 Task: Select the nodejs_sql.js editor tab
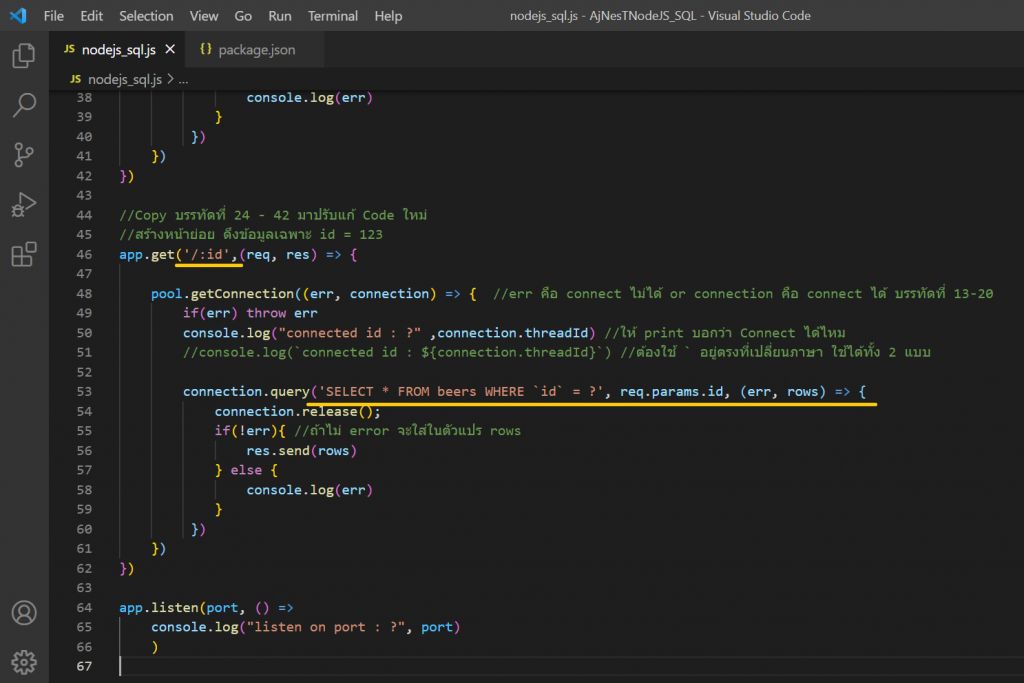click(117, 49)
